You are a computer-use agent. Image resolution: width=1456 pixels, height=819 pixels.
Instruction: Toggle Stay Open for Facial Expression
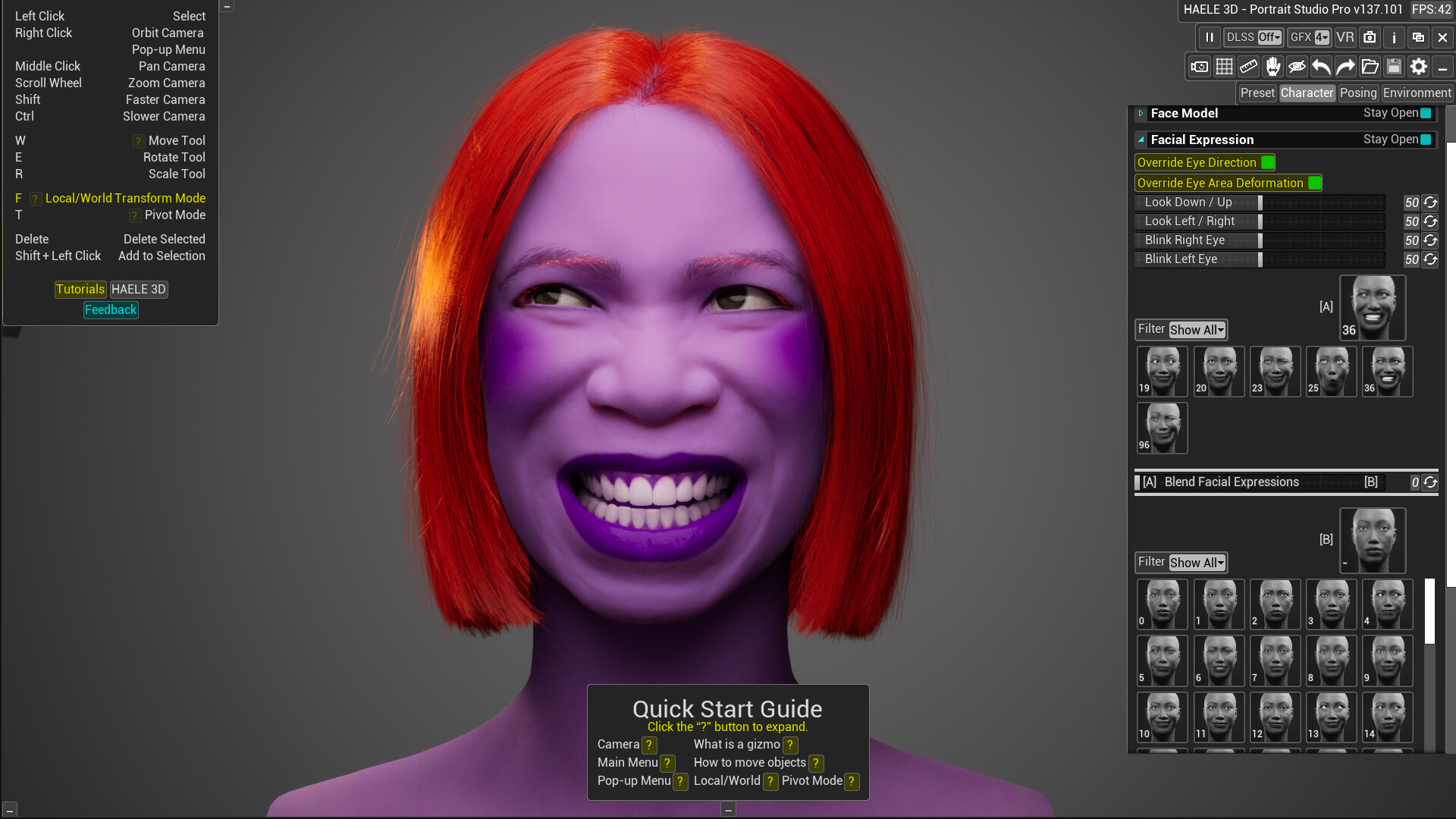tap(1426, 140)
